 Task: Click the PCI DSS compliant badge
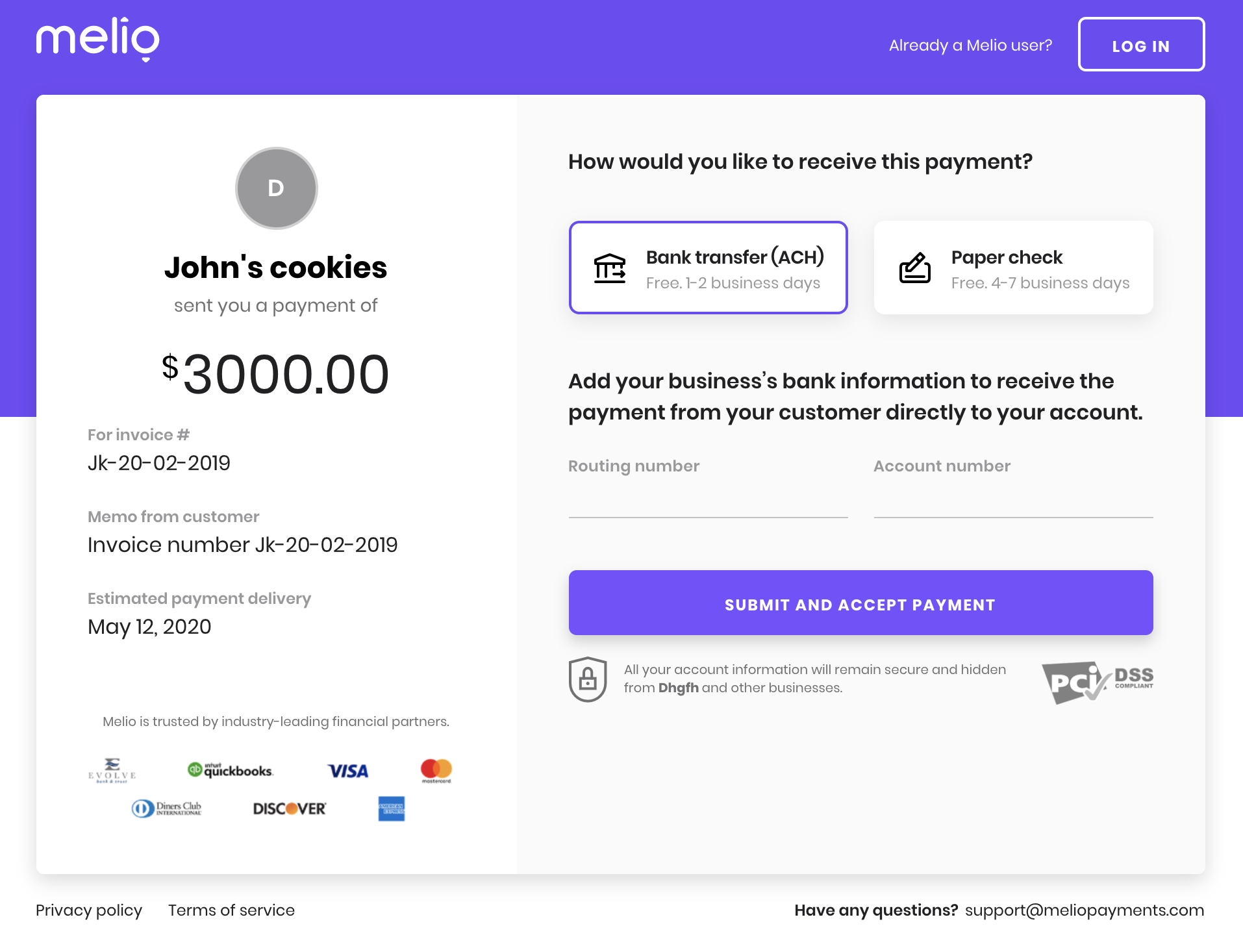[1098, 682]
